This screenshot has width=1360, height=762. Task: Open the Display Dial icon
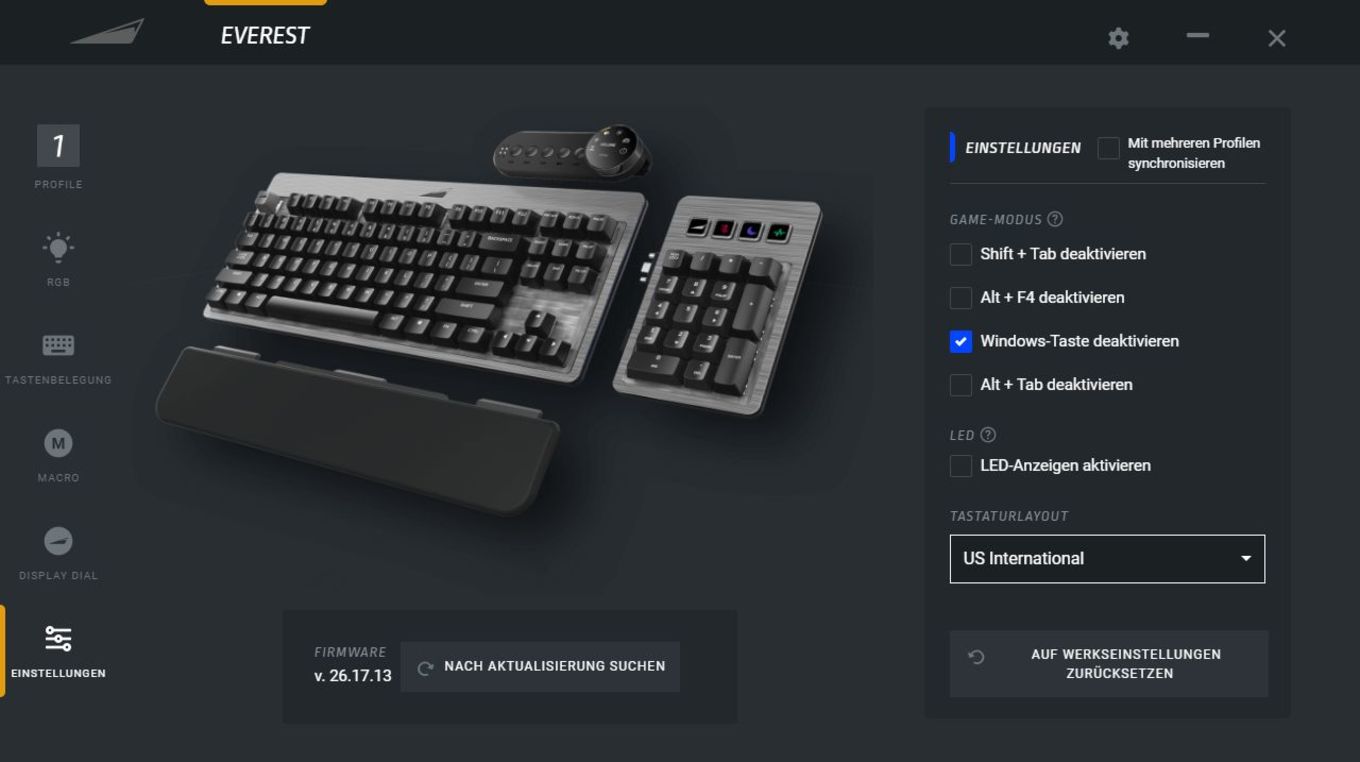coord(58,541)
